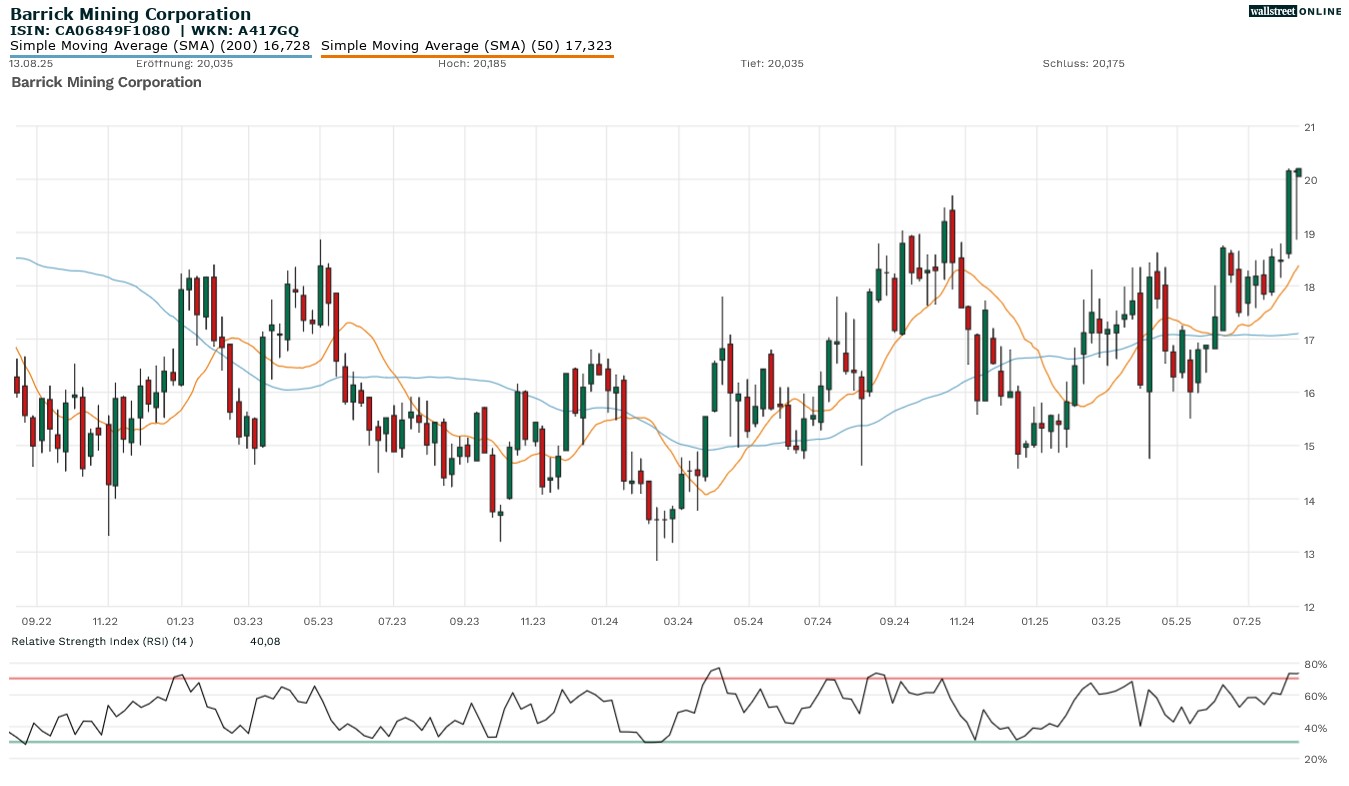The width and height of the screenshot is (1349, 786).
Task: Click the wallstreet ONLINE logo
Action: [x=1295, y=11]
